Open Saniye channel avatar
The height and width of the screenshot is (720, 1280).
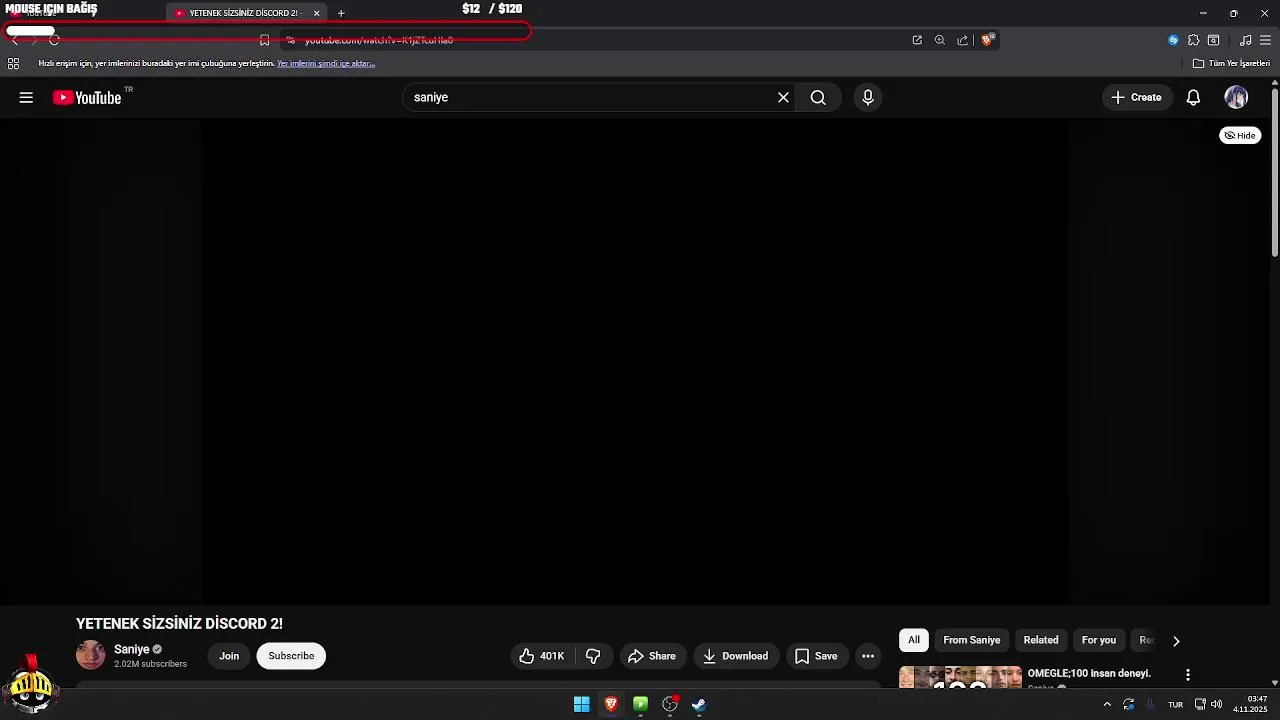[x=91, y=655]
